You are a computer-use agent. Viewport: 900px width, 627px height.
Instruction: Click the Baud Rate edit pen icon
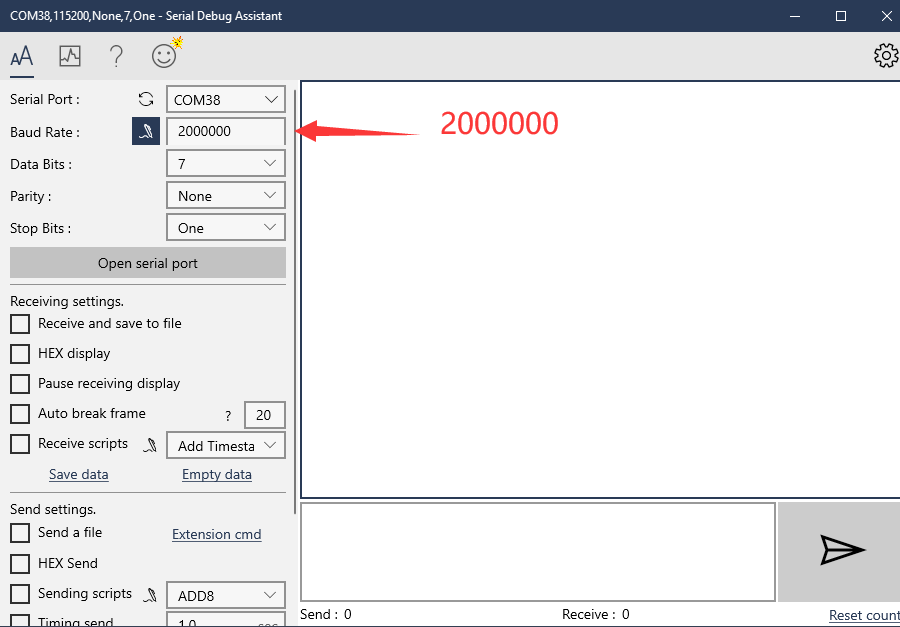pyautogui.click(x=146, y=131)
